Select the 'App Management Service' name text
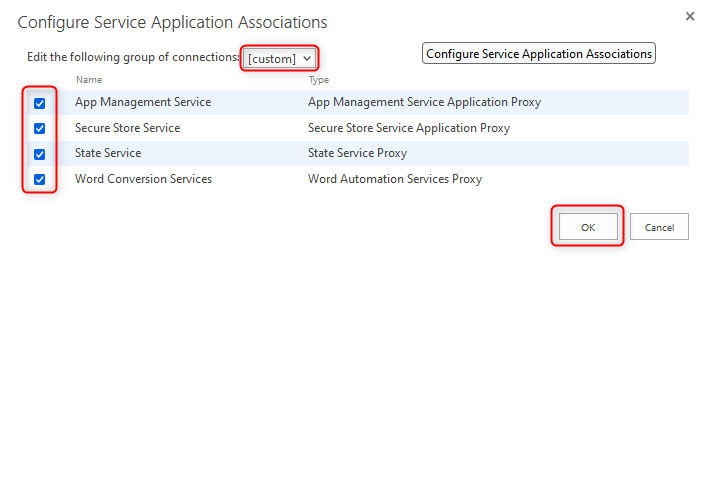The image size is (707, 504). click(x=143, y=102)
